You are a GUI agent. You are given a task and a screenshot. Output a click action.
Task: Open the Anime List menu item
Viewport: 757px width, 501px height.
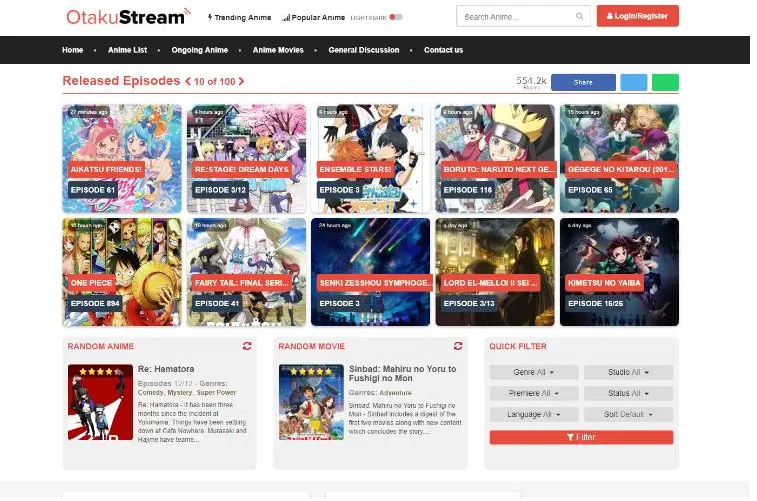127,50
